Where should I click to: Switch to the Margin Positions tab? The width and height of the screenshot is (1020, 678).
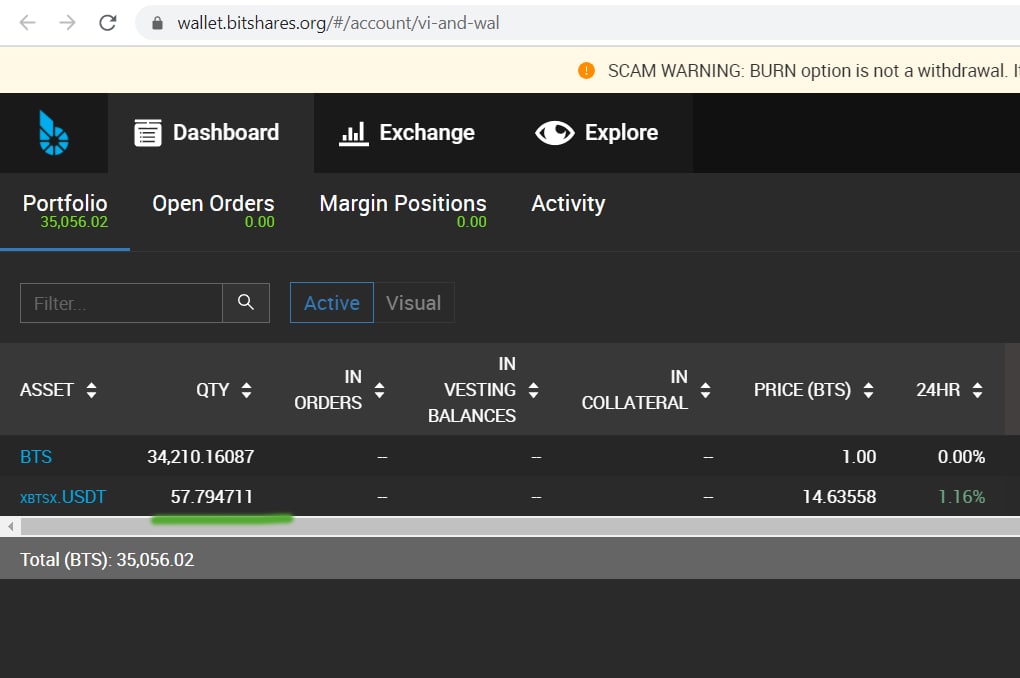(403, 211)
